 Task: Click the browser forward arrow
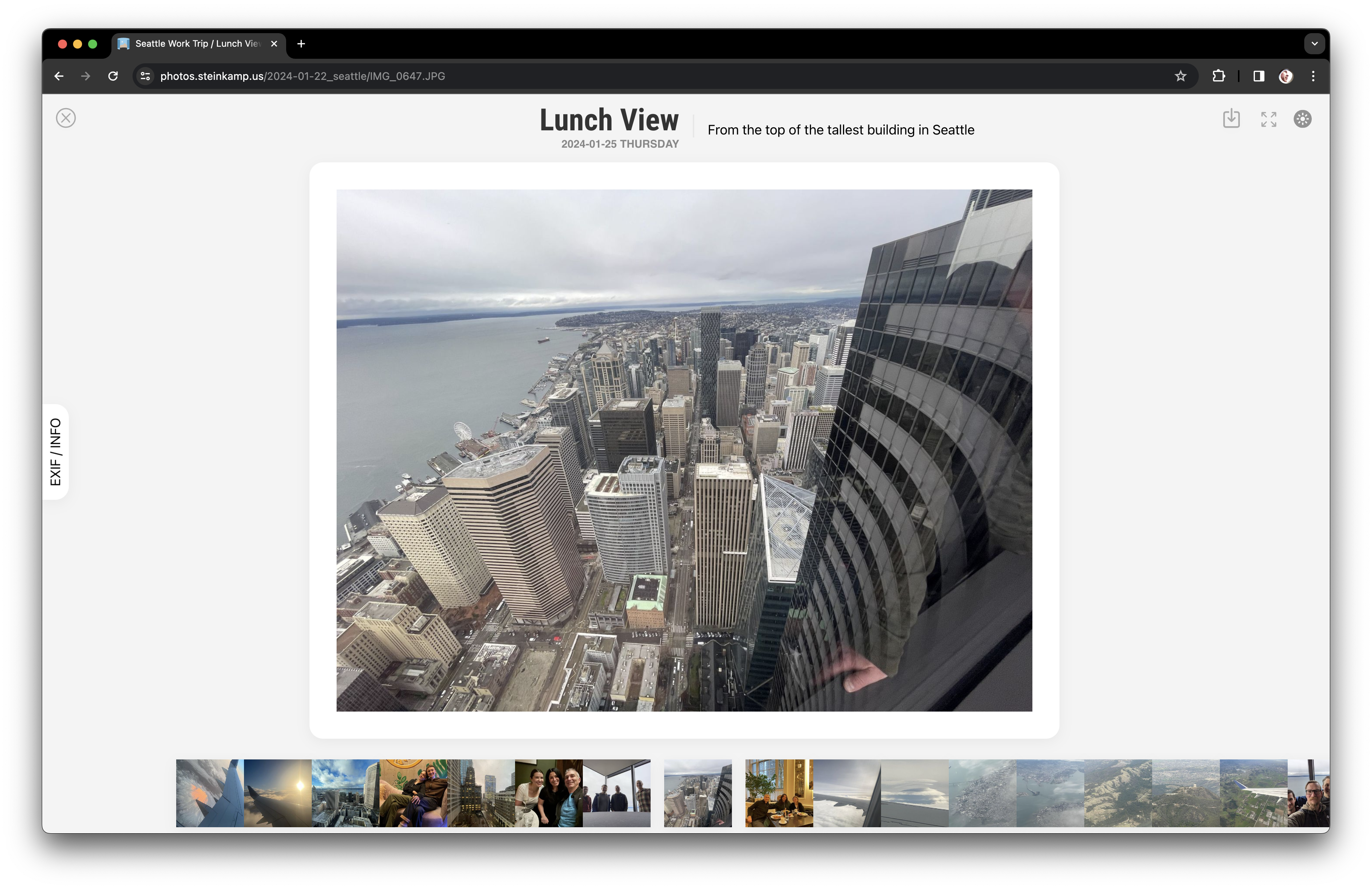coord(85,76)
